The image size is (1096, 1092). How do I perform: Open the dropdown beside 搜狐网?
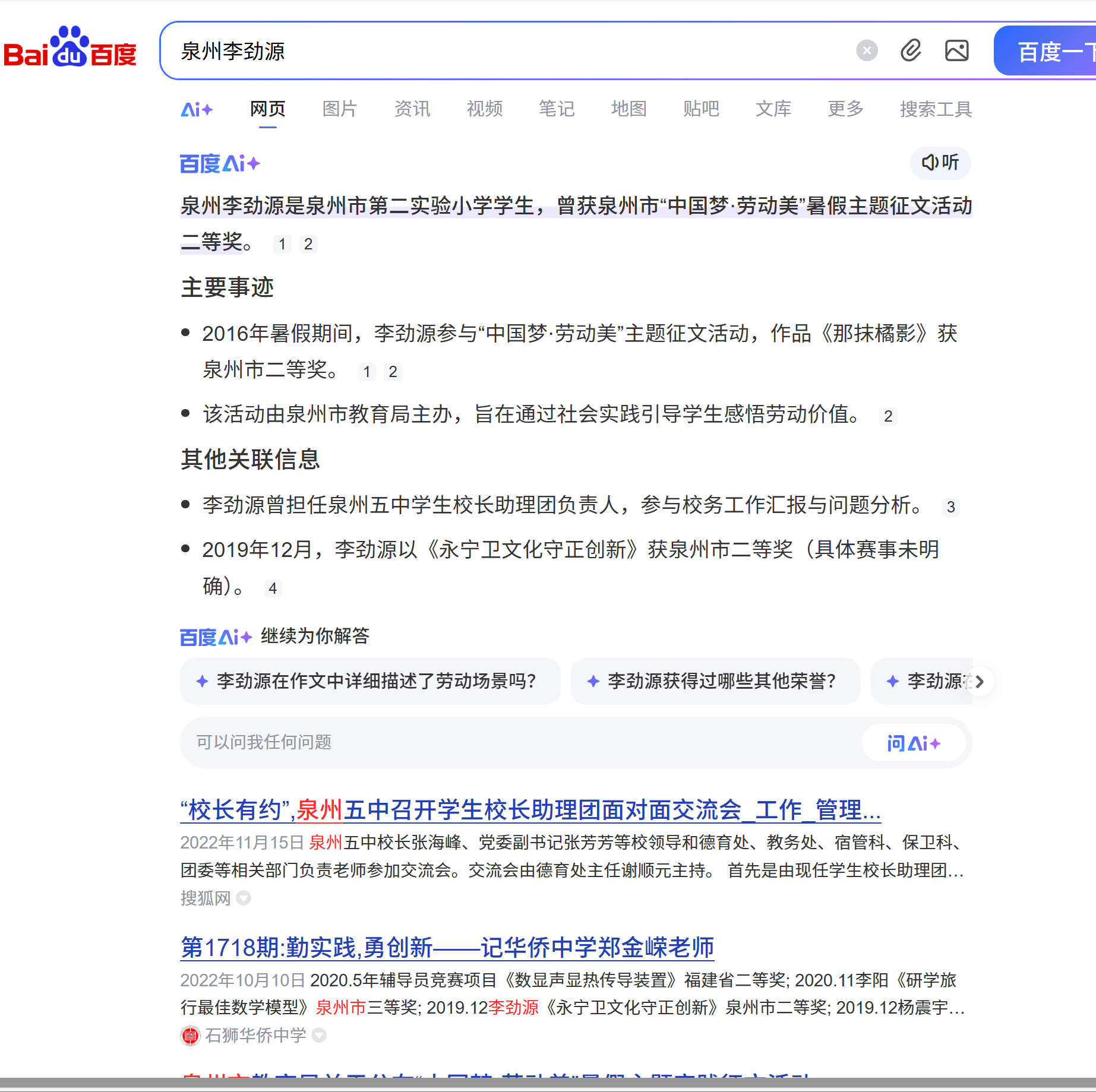[x=244, y=898]
